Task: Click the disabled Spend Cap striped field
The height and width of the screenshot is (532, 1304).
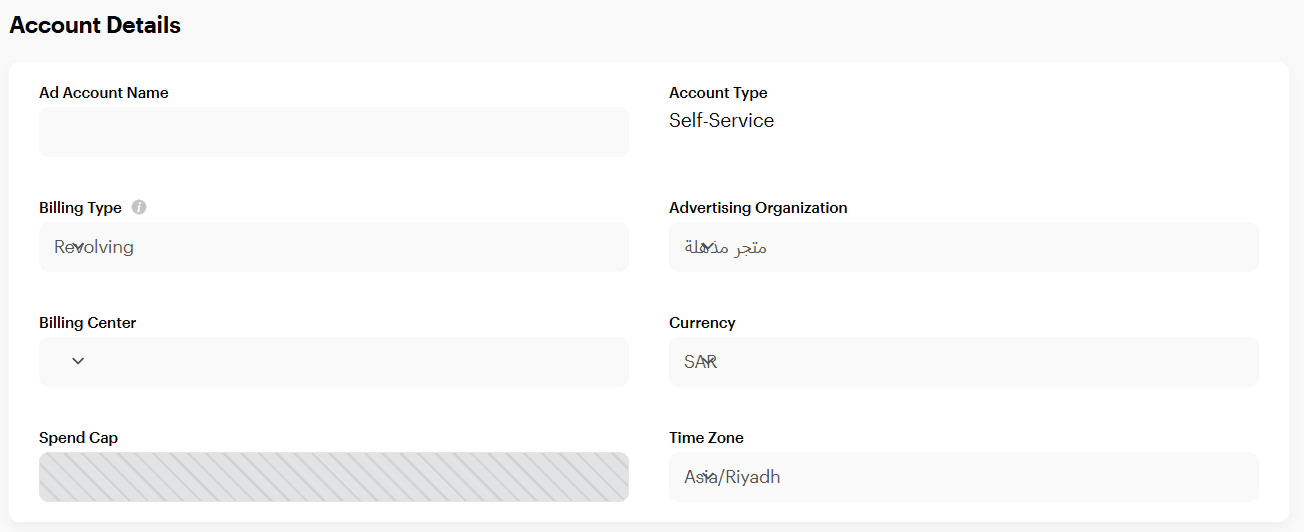Action: point(333,477)
